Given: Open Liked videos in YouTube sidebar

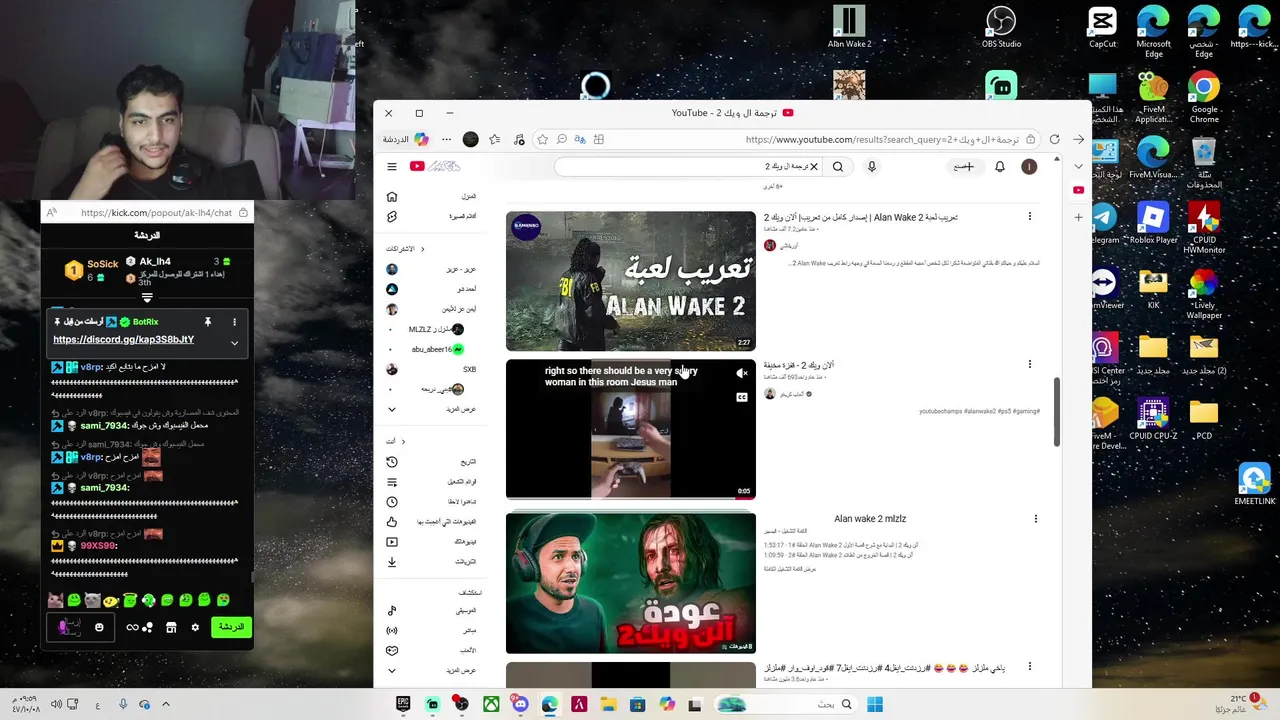Looking at the screenshot, I should [432, 522].
